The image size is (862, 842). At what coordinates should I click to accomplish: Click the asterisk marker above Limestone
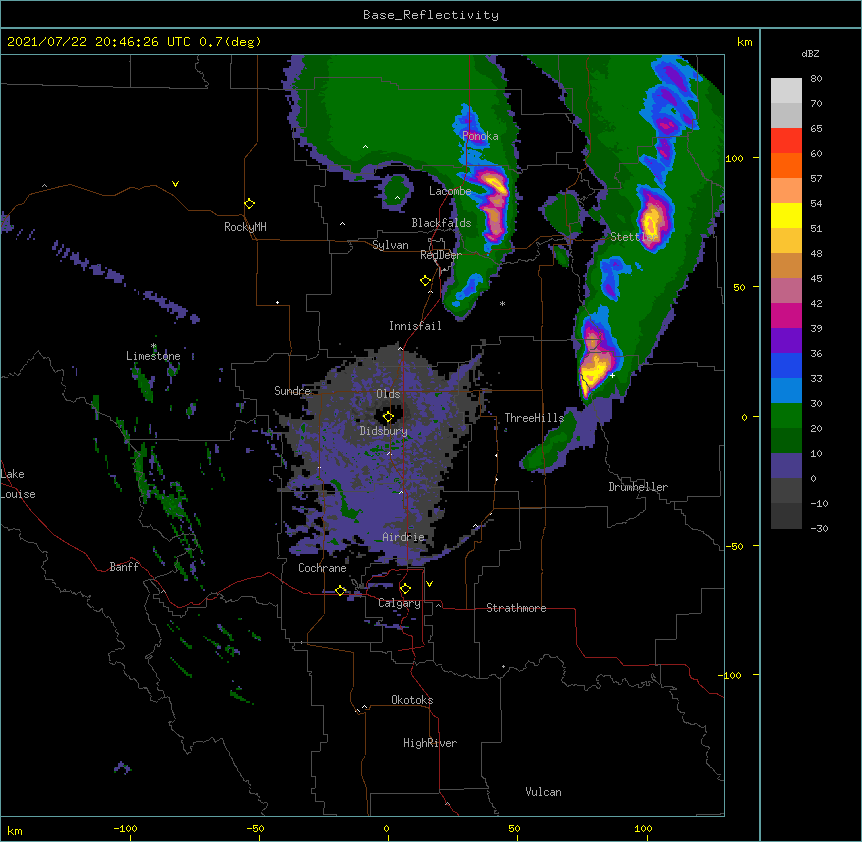(154, 346)
